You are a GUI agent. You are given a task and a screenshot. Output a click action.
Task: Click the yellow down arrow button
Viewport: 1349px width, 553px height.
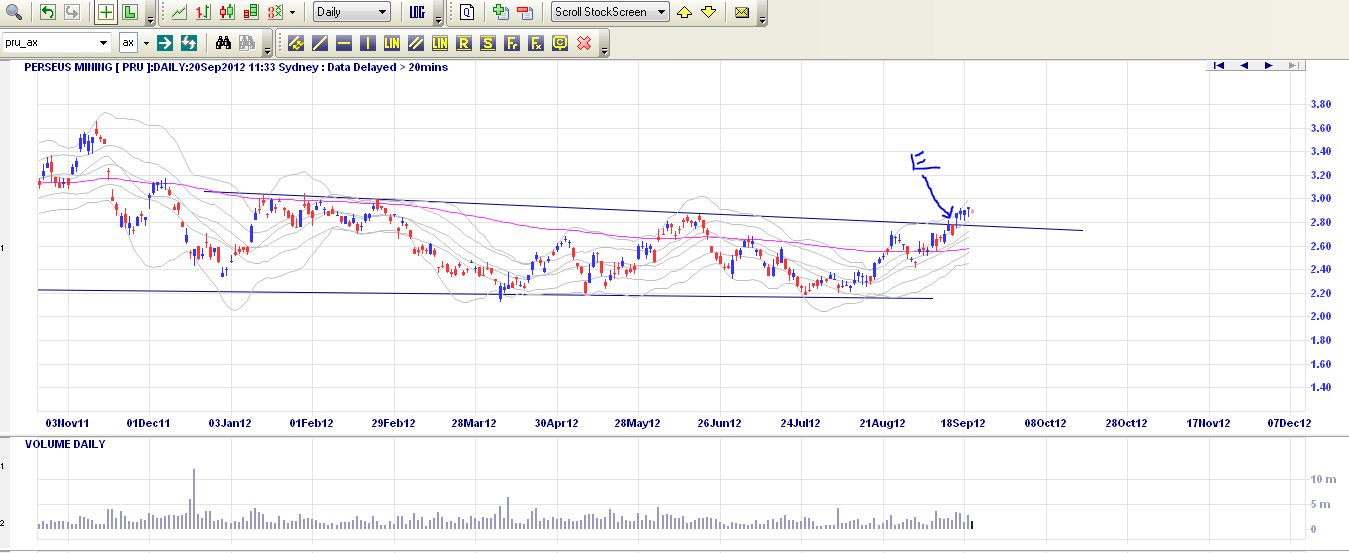click(x=708, y=12)
